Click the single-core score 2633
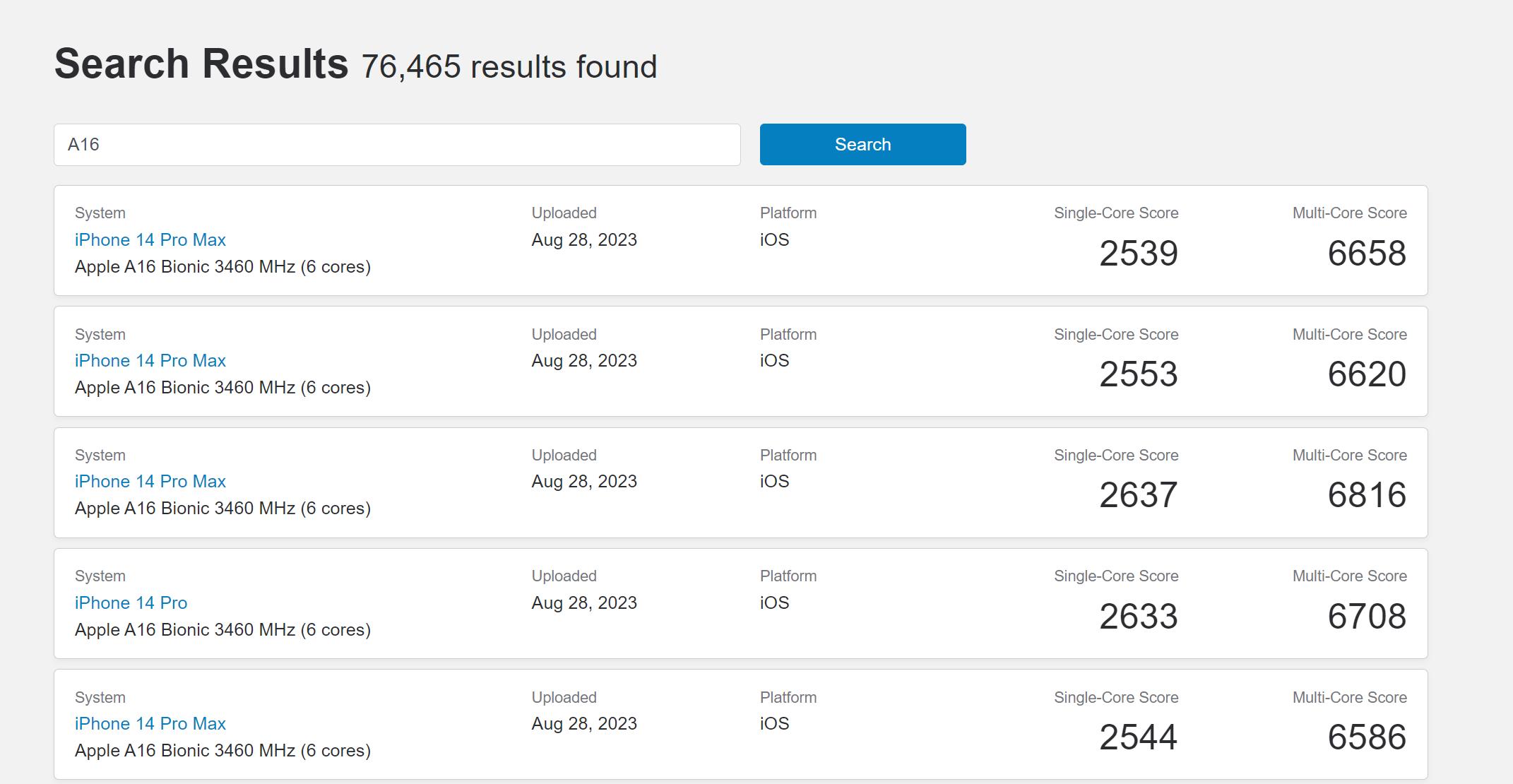This screenshot has height=784, width=1513. (x=1138, y=617)
